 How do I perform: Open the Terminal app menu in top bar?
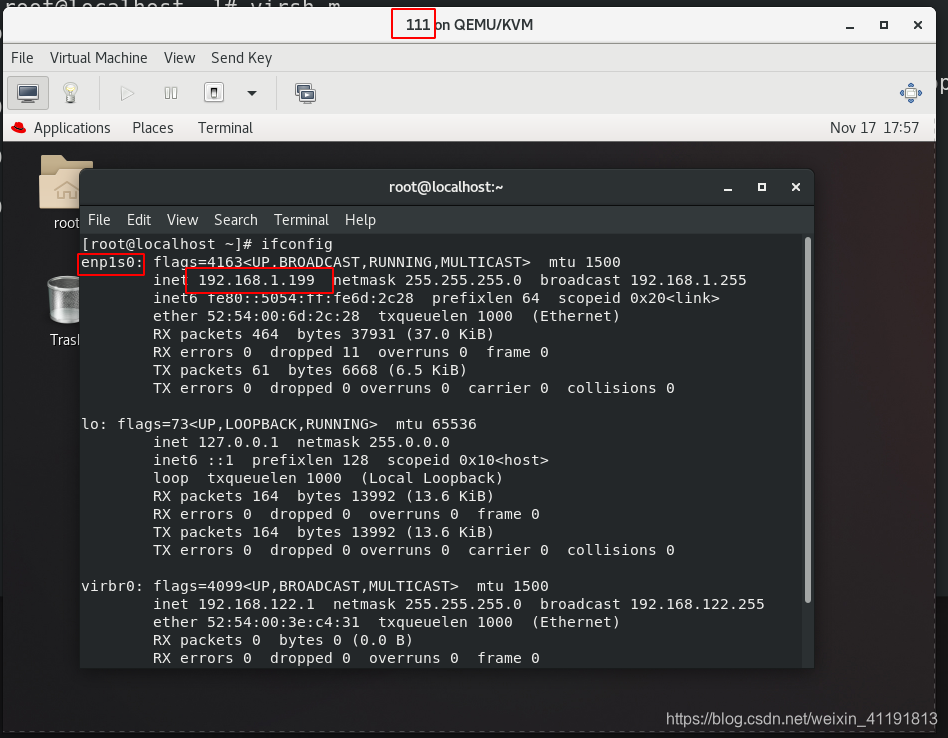[x=226, y=128]
